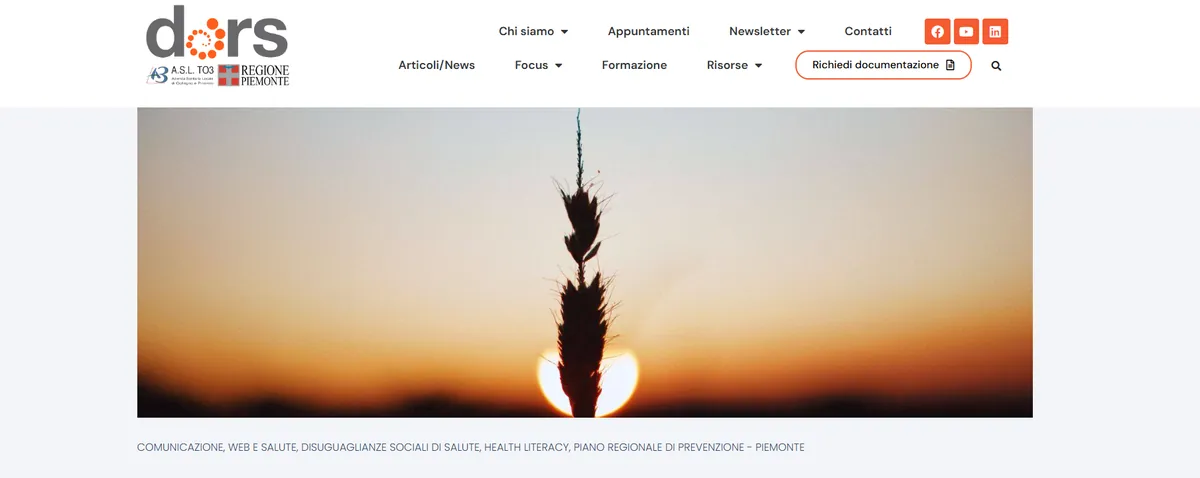The image size is (1200, 478).
Task: Open Health Literacy category link
Action: pos(525,447)
